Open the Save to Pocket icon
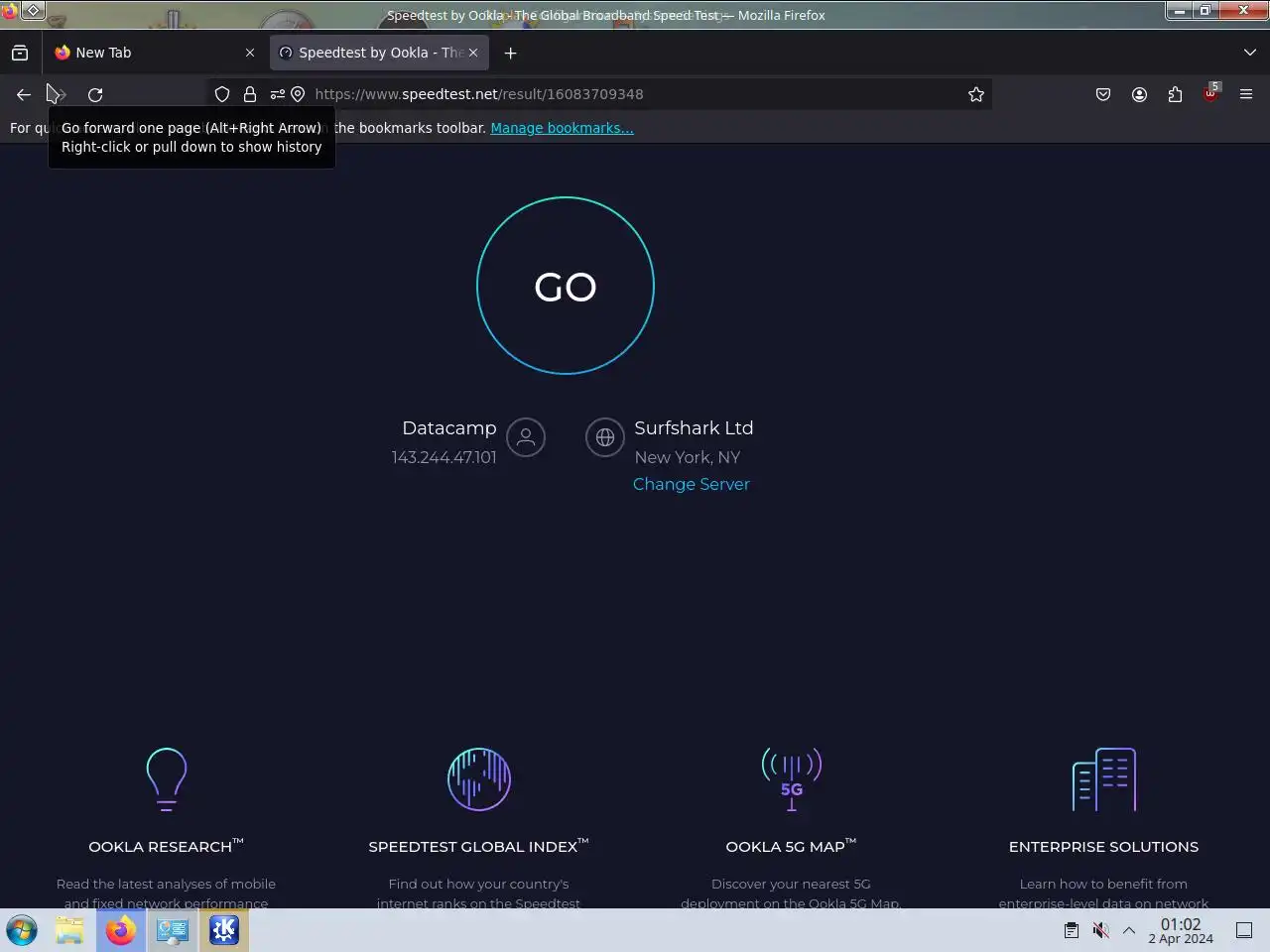Image resolution: width=1270 pixels, height=952 pixels. pyautogui.click(x=1103, y=94)
